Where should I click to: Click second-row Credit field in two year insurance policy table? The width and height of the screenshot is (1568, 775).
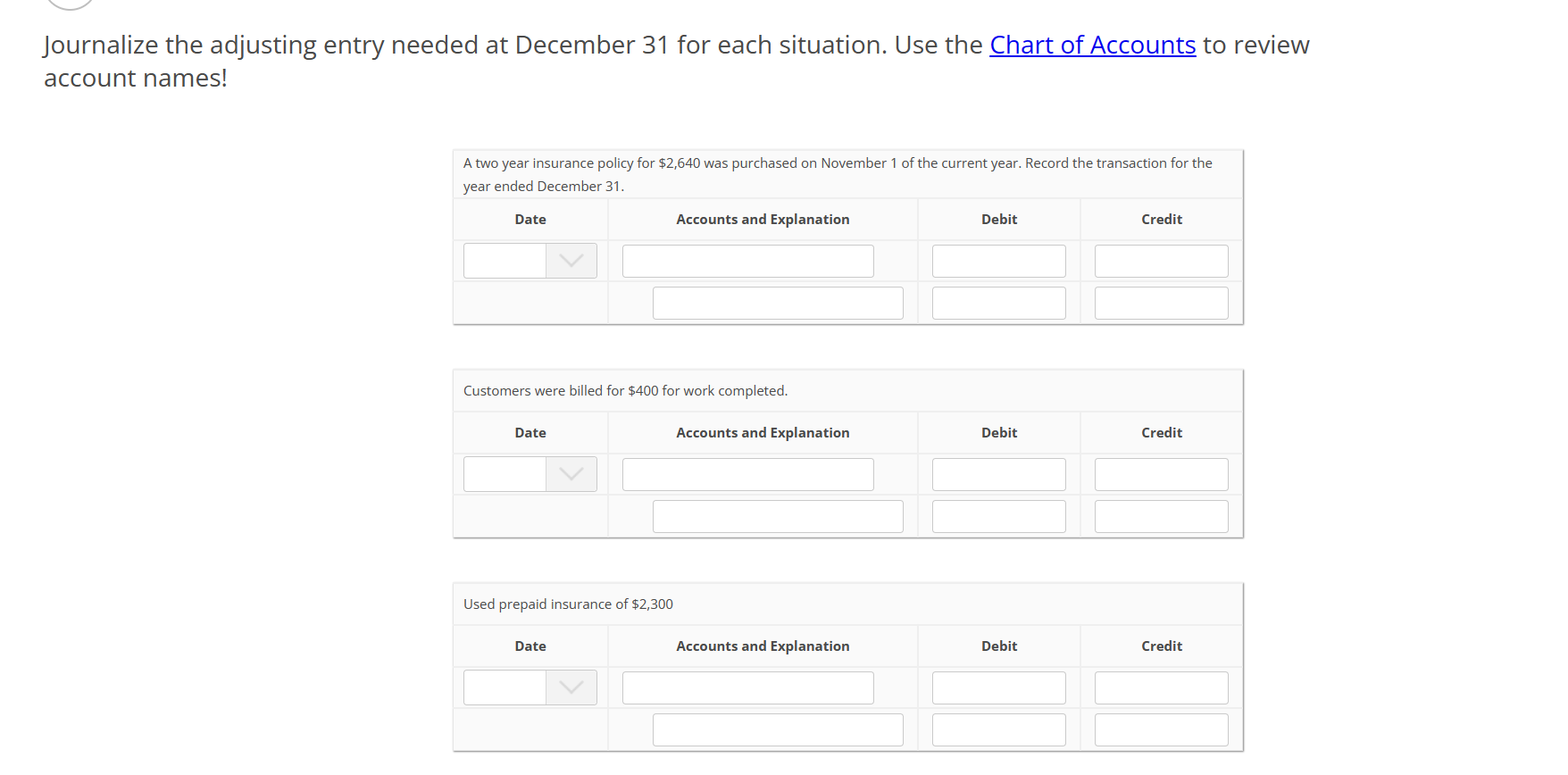click(1162, 303)
